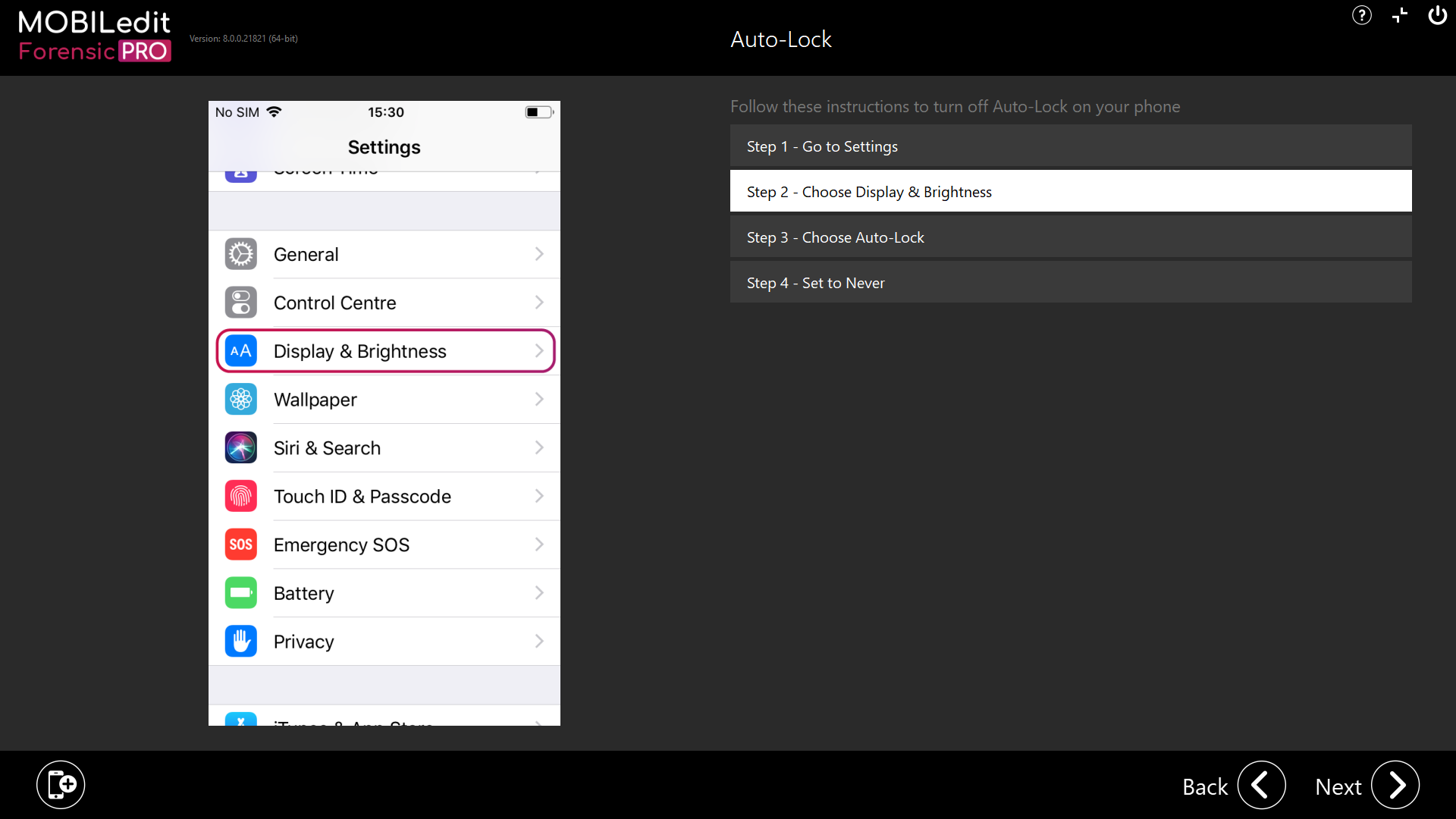Click the green Battery icon
Image resolution: width=1456 pixels, height=819 pixels.
[x=240, y=593]
